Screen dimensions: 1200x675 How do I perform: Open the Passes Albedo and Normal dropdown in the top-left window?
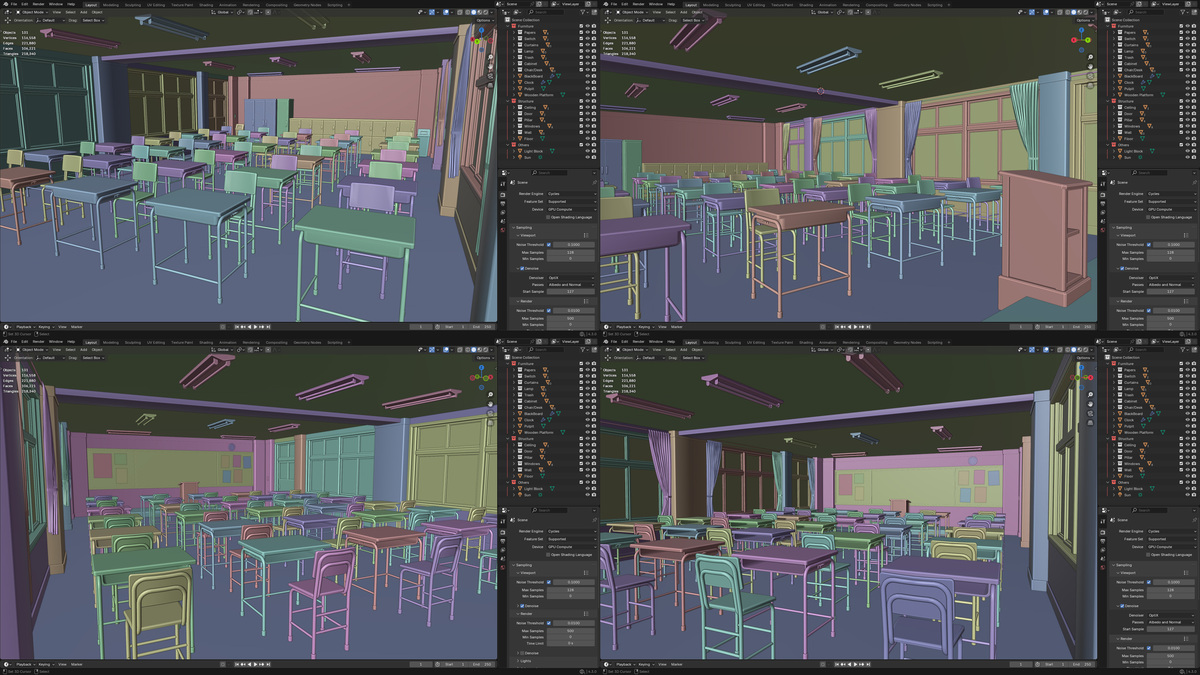[571, 285]
